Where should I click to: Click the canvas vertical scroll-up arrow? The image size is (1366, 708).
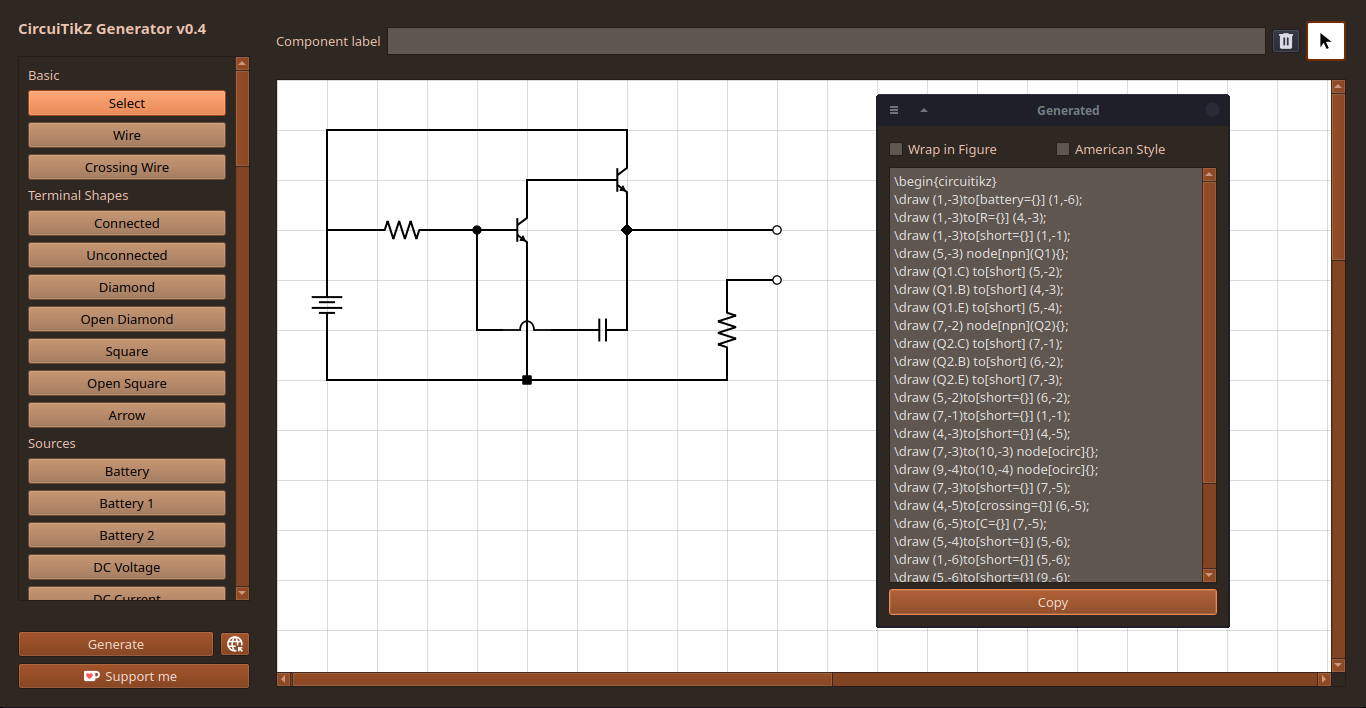coord(1338,86)
